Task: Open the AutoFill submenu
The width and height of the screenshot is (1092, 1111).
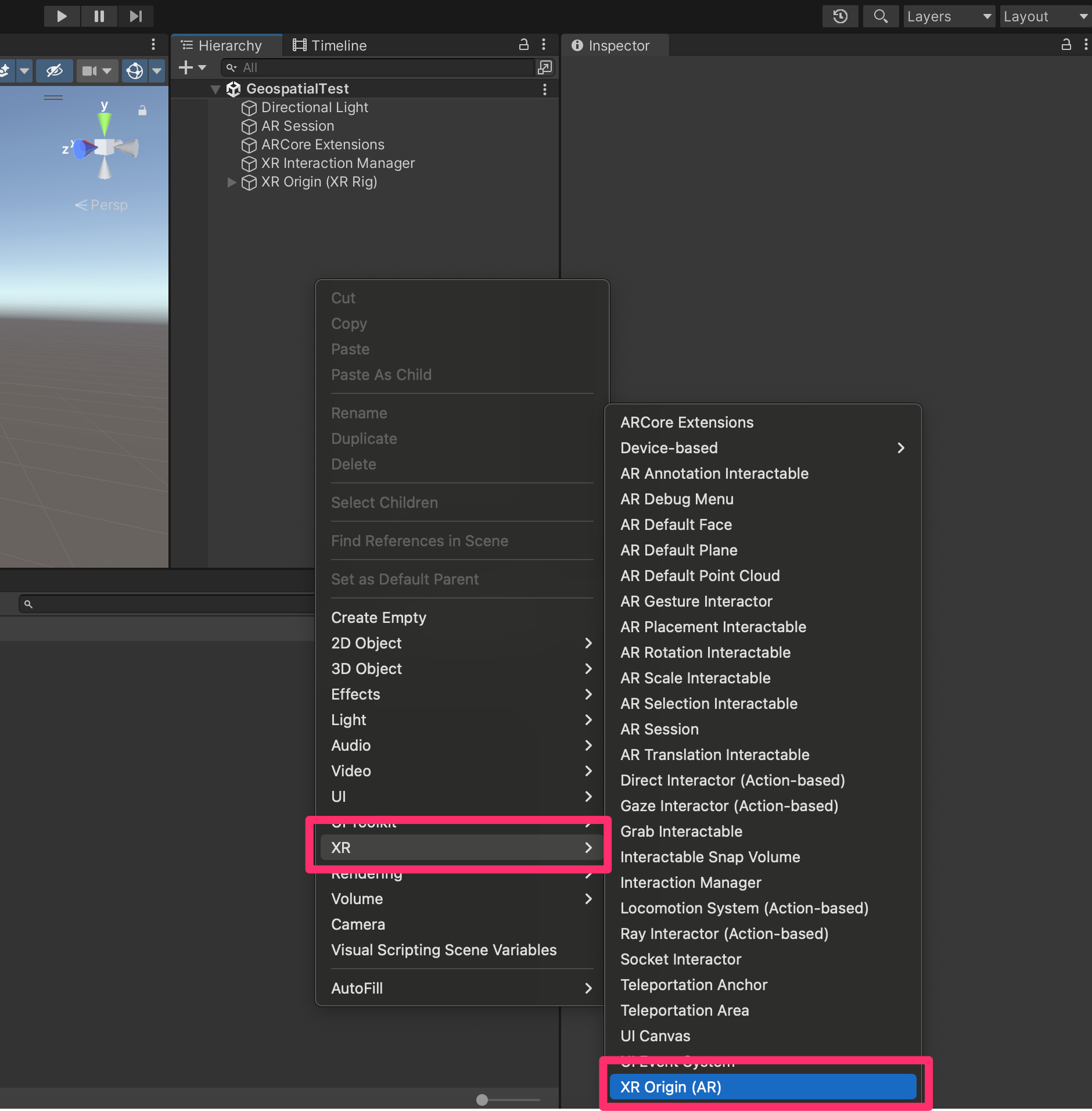Action: [462, 988]
